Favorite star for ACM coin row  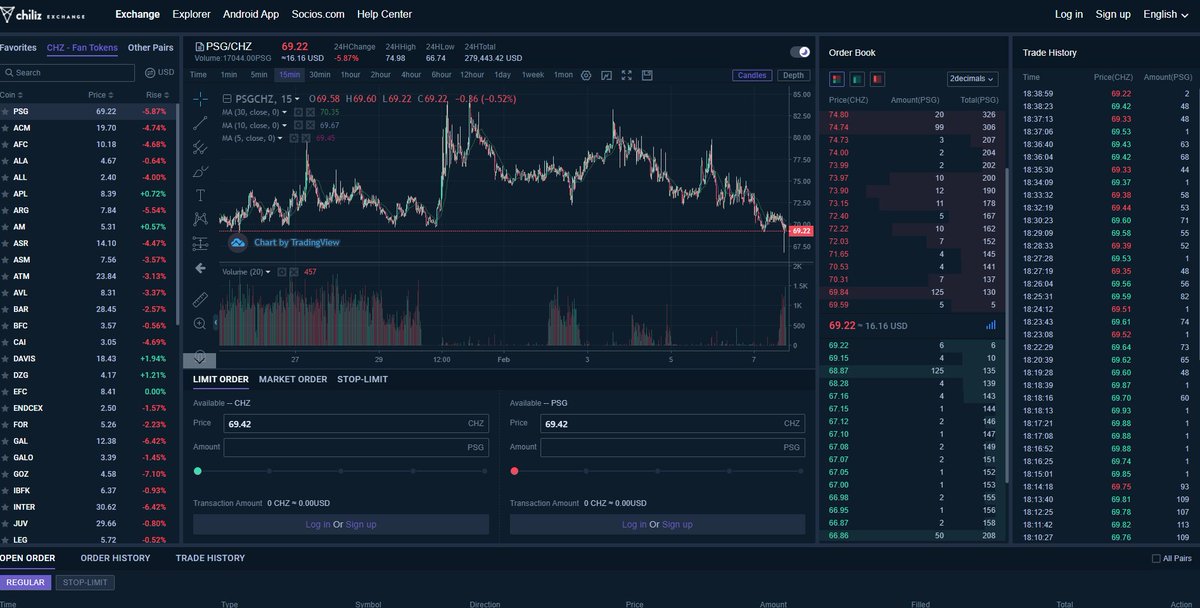coord(6,128)
